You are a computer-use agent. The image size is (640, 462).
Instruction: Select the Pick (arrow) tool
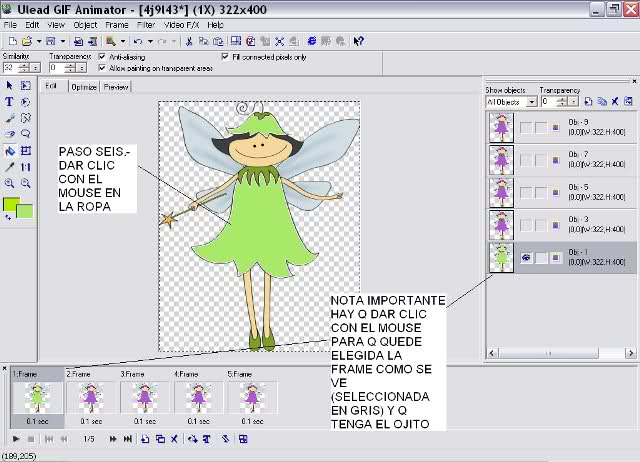9,85
